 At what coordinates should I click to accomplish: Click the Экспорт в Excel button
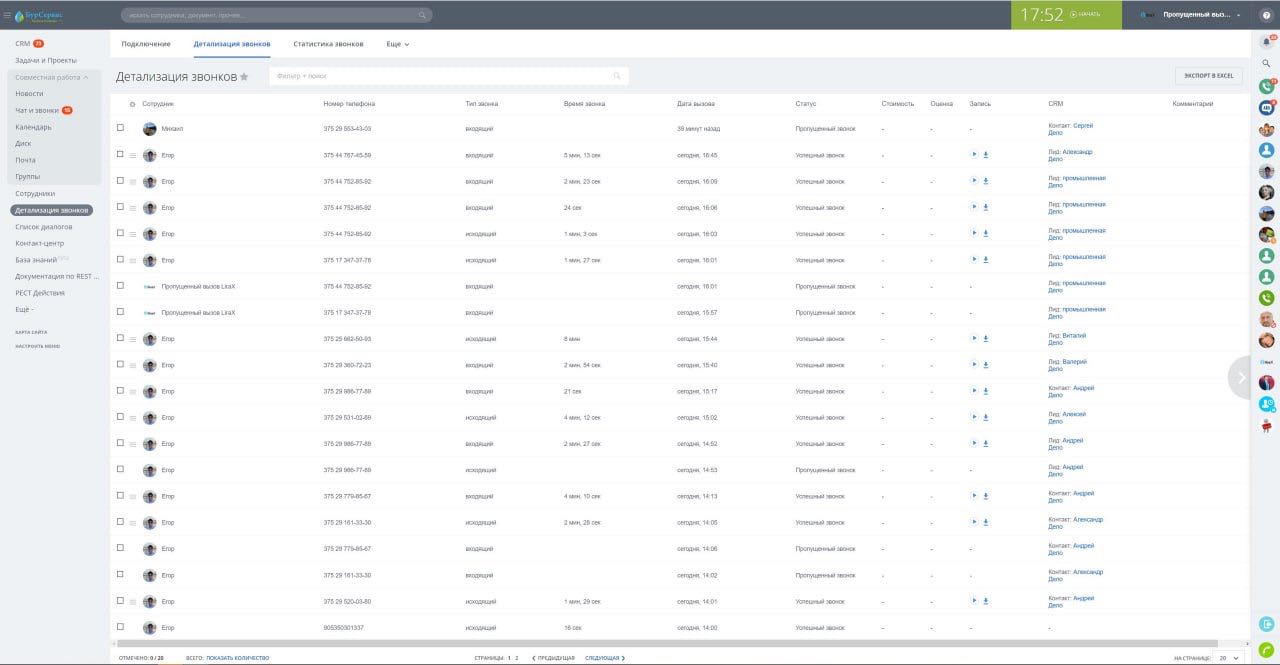[x=1208, y=76]
